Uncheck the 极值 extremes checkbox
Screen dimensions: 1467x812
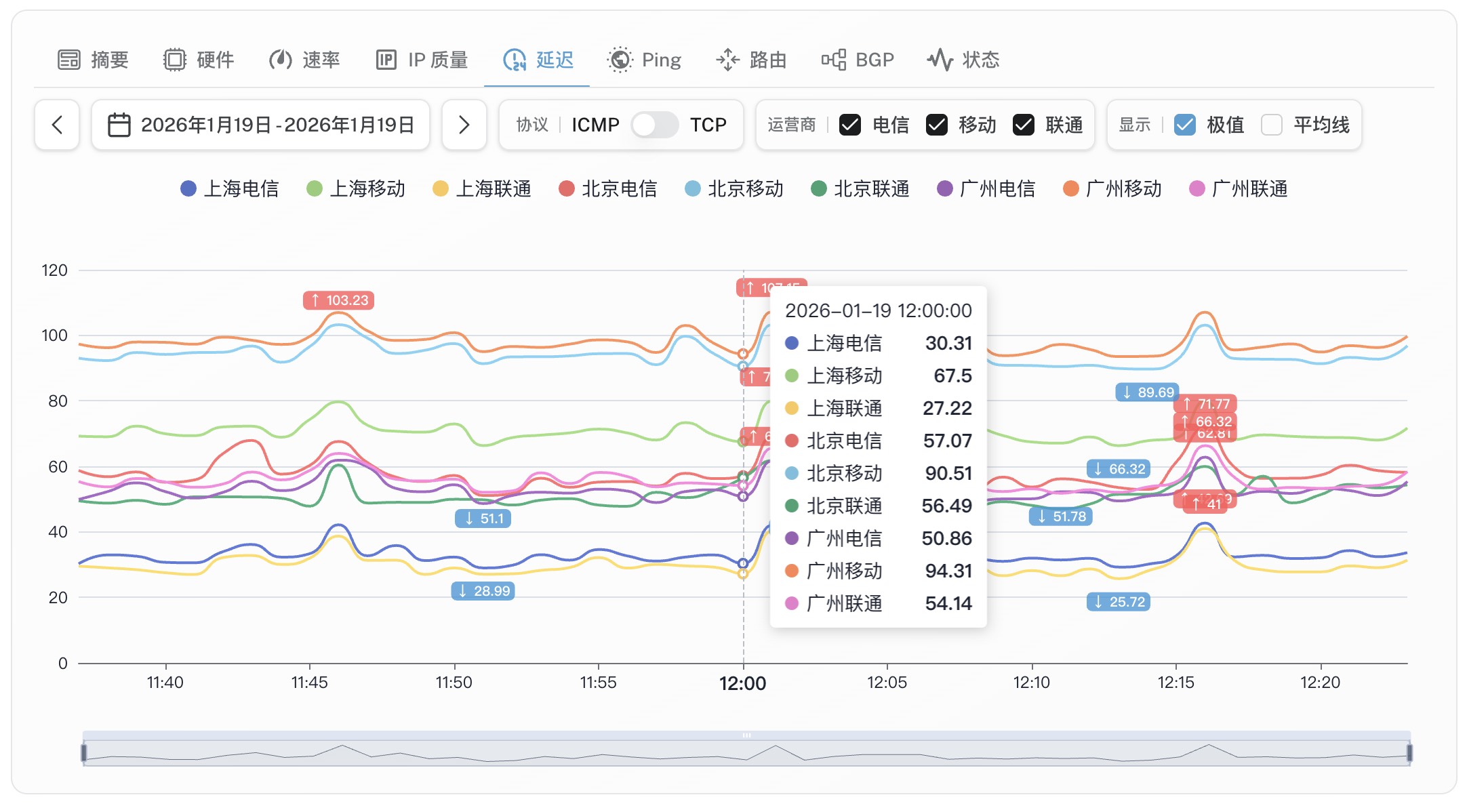pyautogui.click(x=1185, y=125)
